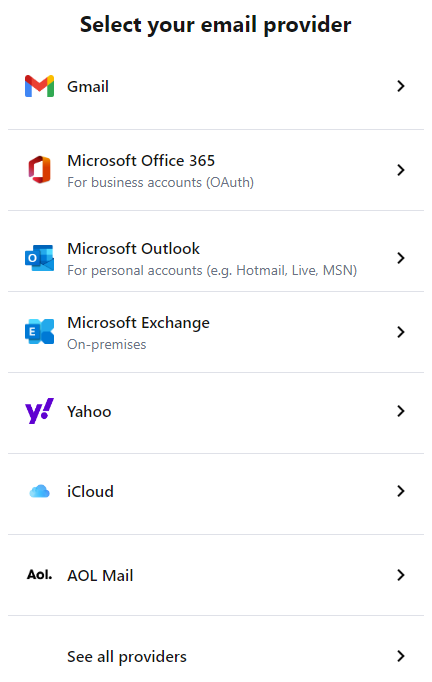Open the See all providers link
432x682 pixels.
pyautogui.click(x=127, y=657)
